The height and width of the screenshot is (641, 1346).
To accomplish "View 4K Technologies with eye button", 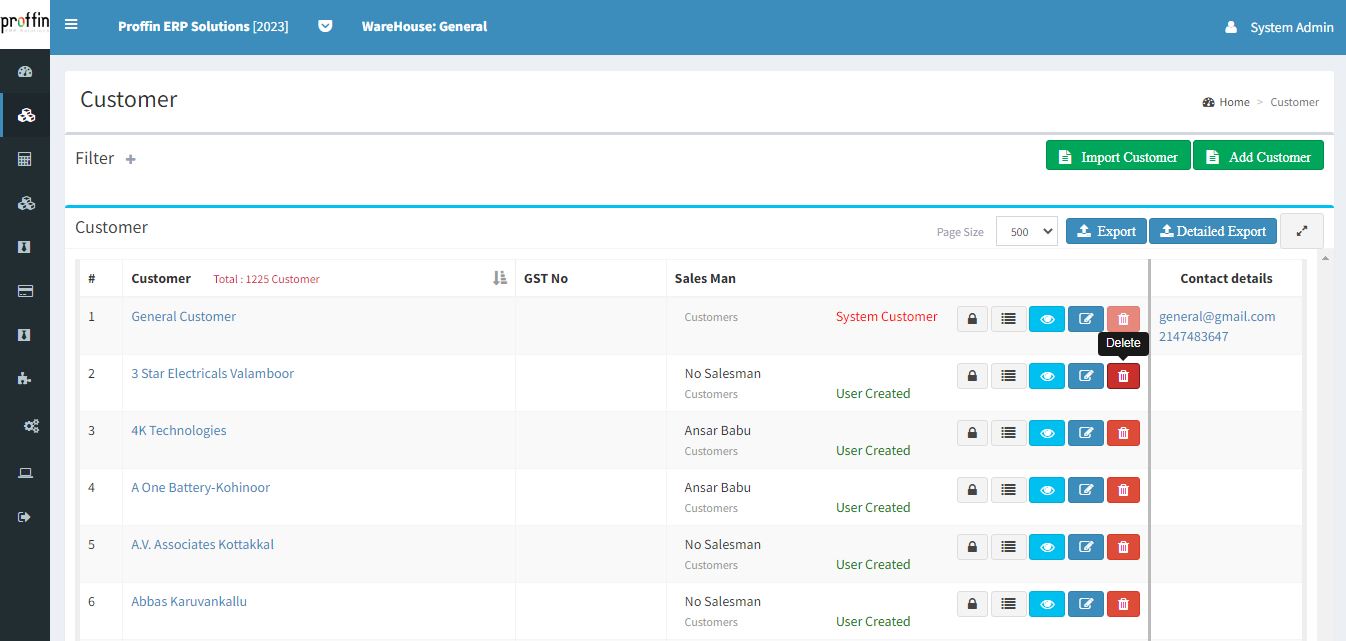I will [x=1047, y=433].
